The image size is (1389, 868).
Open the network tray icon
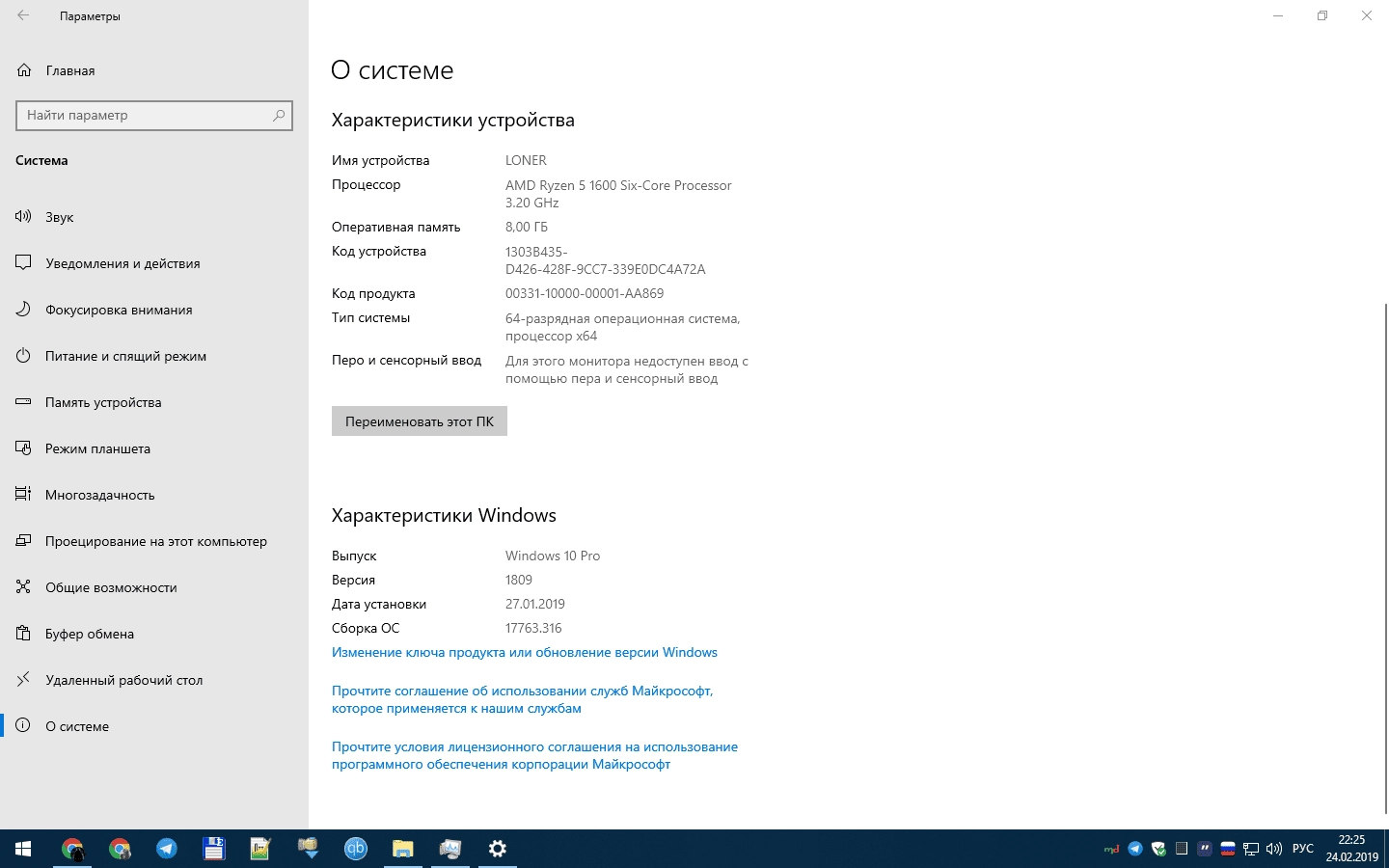click(x=1251, y=849)
